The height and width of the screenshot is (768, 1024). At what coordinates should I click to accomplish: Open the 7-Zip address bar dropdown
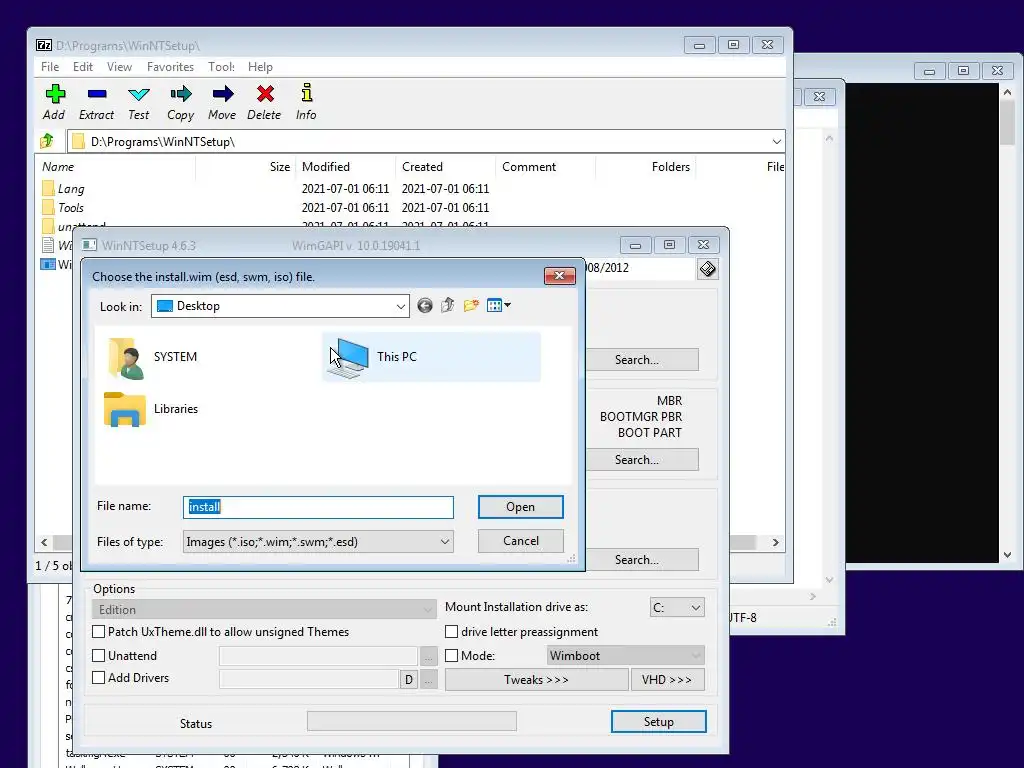click(776, 142)
